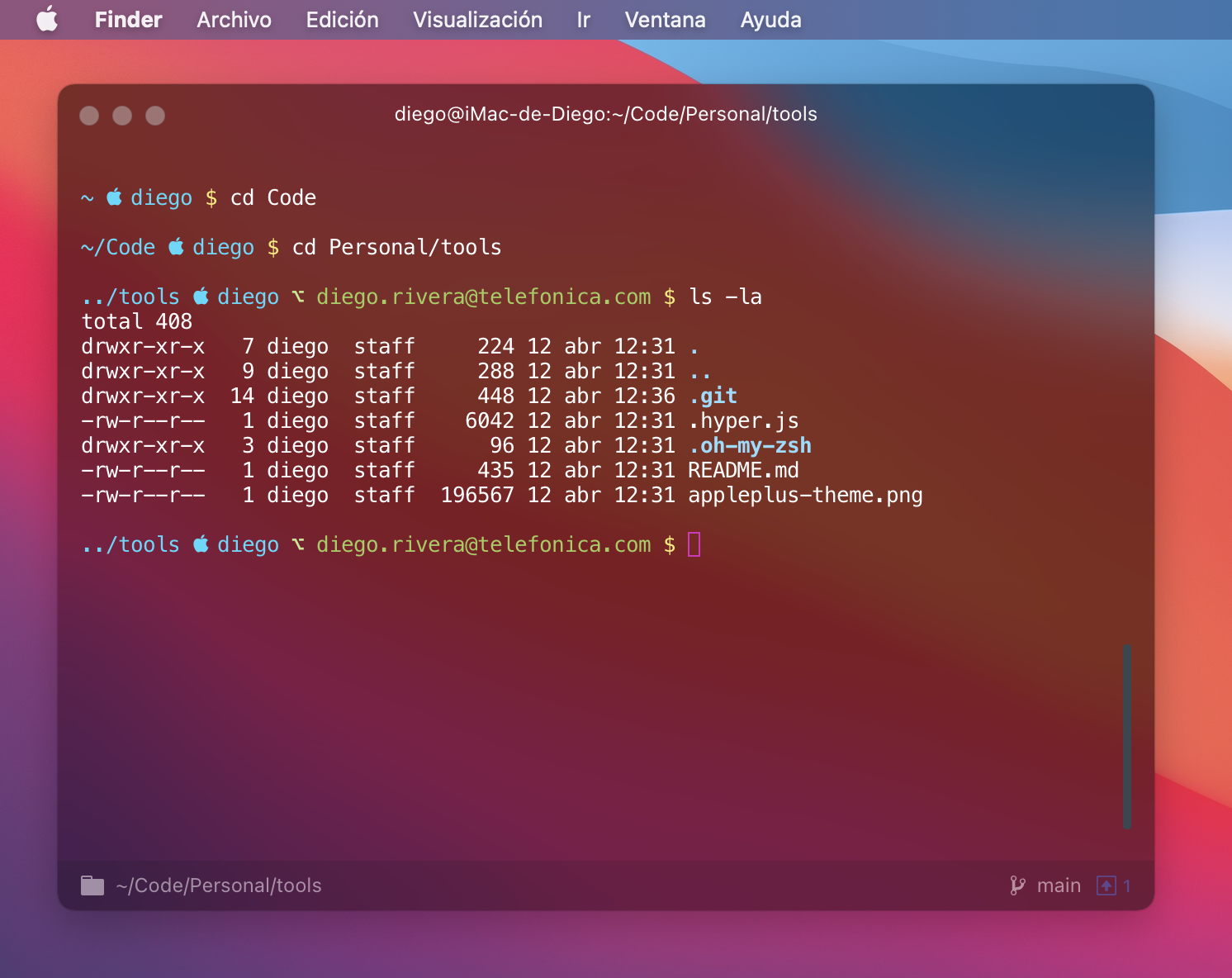Click the 'total 408' line

[x=137, y=321]
